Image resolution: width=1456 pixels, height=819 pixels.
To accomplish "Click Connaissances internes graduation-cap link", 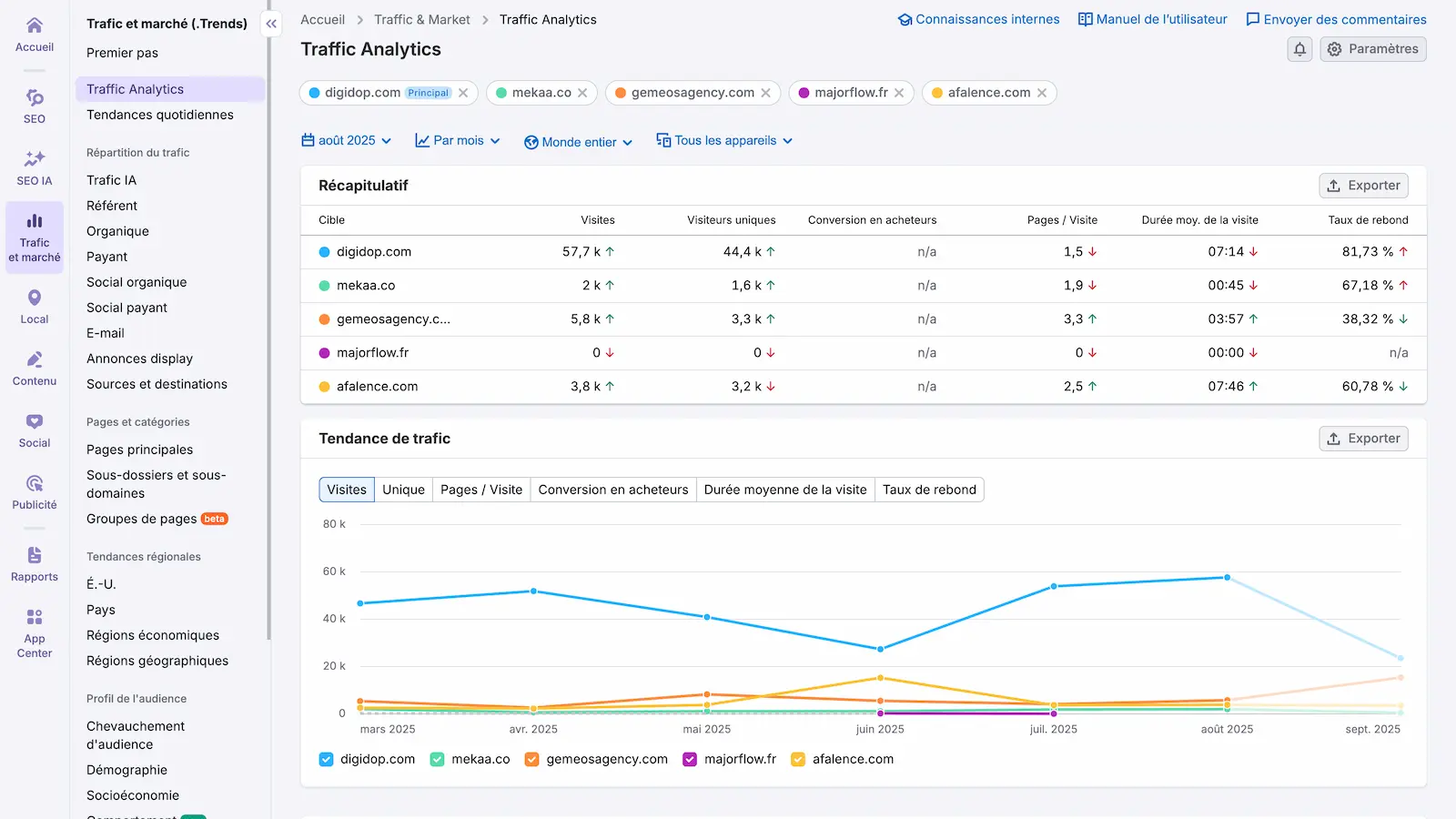I will tap(978, 19).
